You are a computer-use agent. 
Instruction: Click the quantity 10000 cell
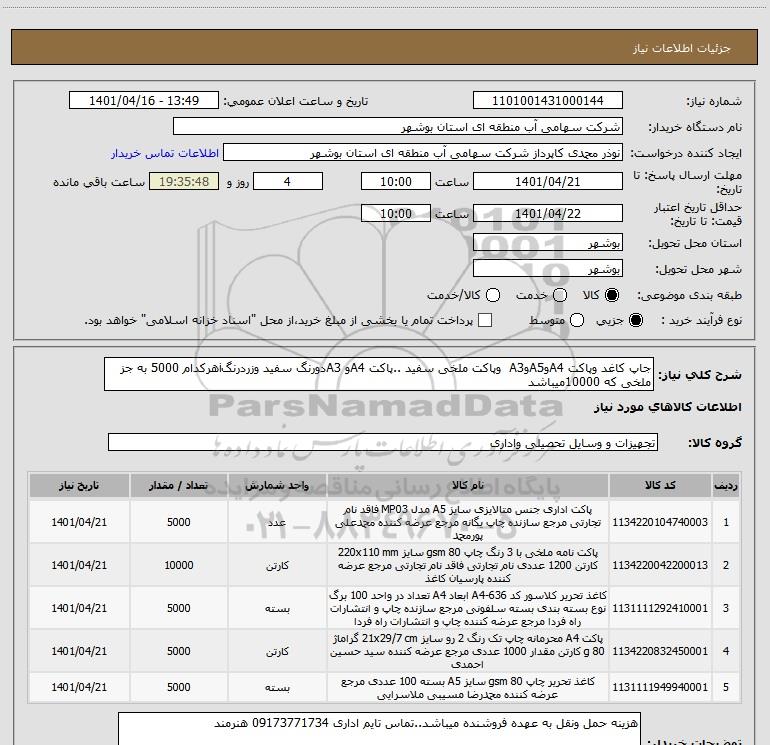tap(179, 565)
